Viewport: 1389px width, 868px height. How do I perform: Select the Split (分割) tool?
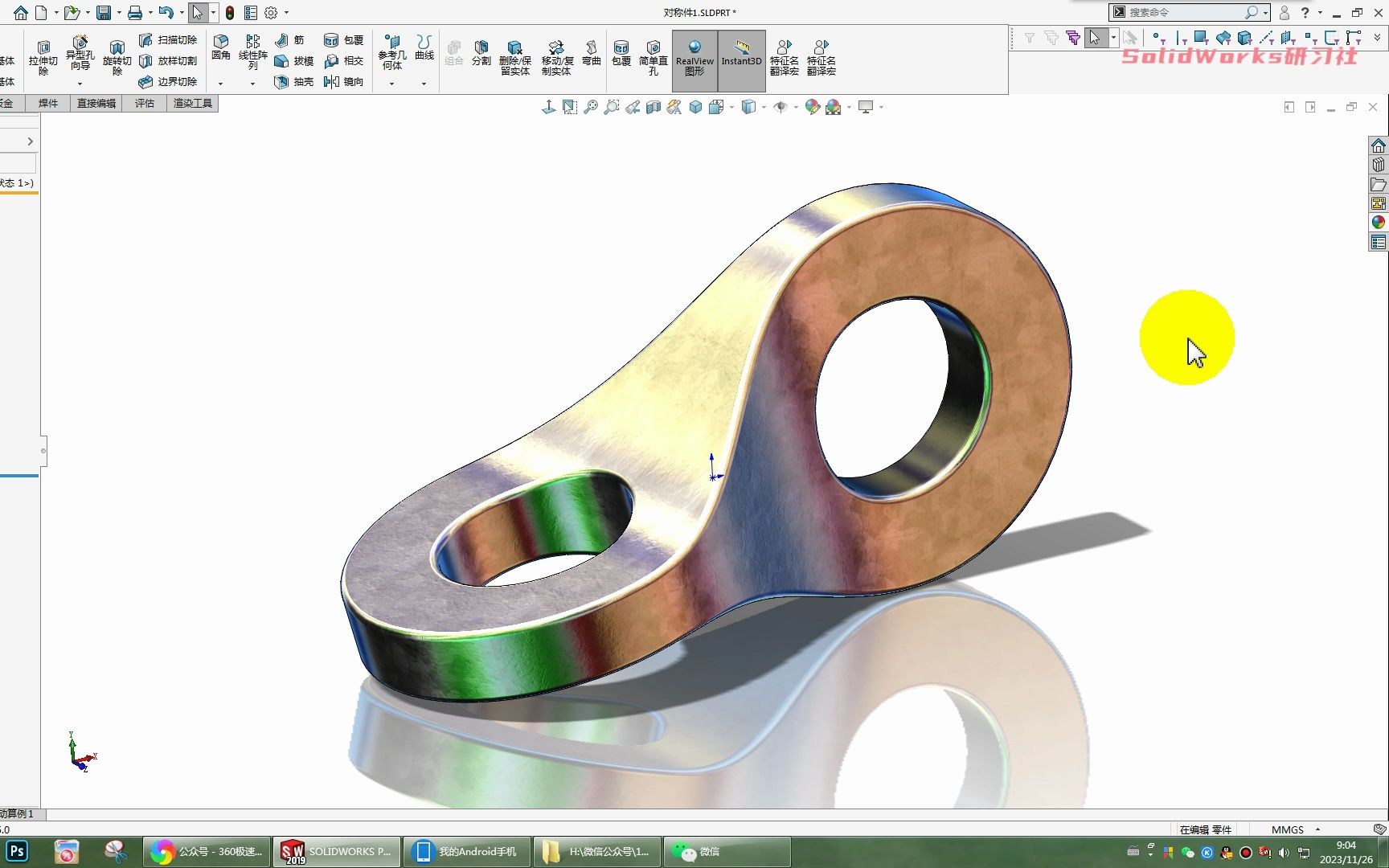pos(481,54)
